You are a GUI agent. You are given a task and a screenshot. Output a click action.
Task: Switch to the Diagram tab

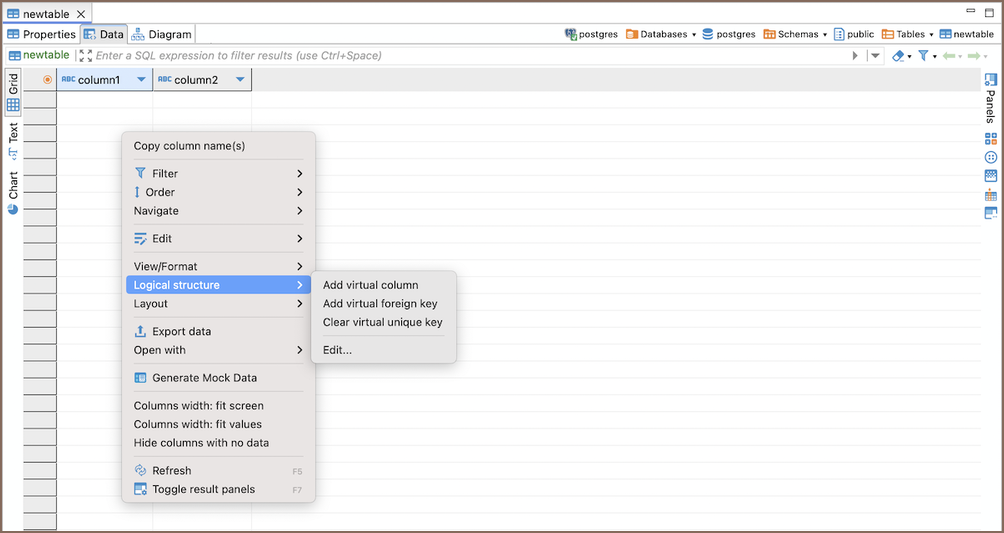click(x=161, y=34)
